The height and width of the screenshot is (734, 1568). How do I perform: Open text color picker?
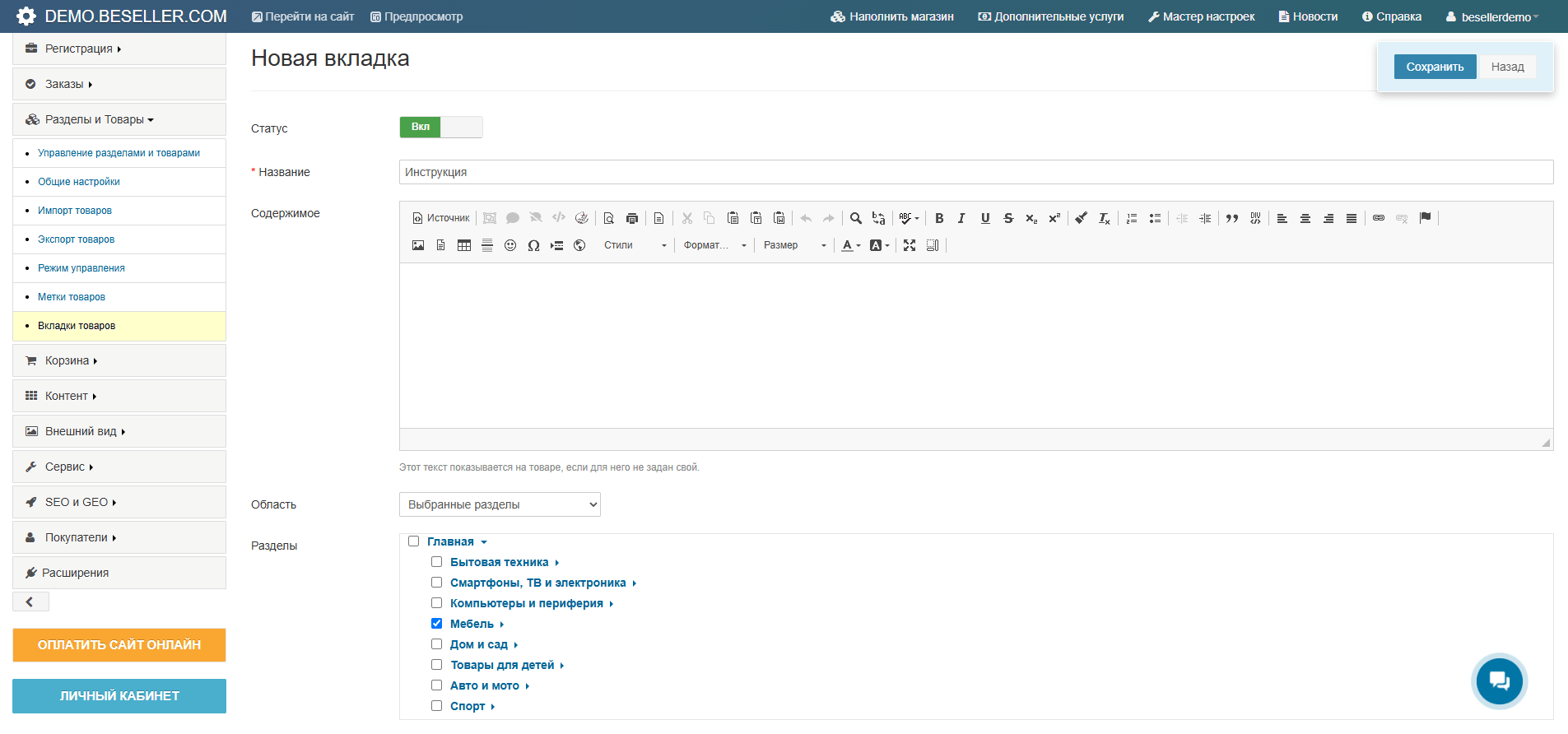(850, 245)
